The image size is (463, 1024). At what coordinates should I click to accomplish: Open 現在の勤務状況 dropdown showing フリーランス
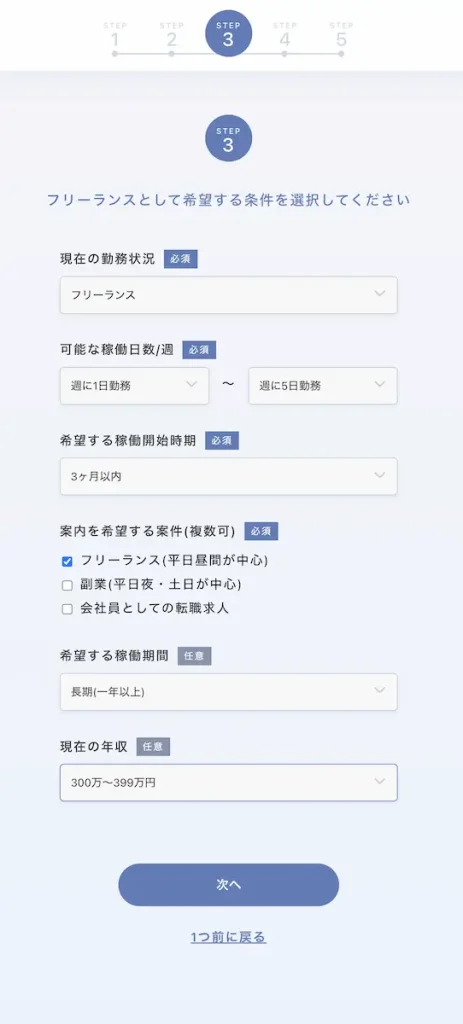point(229,295)
